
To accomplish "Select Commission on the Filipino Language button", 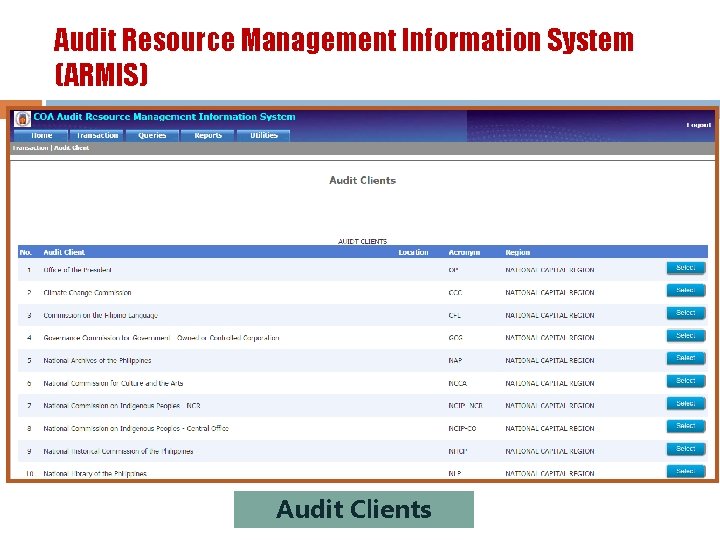I will (686, 313).
